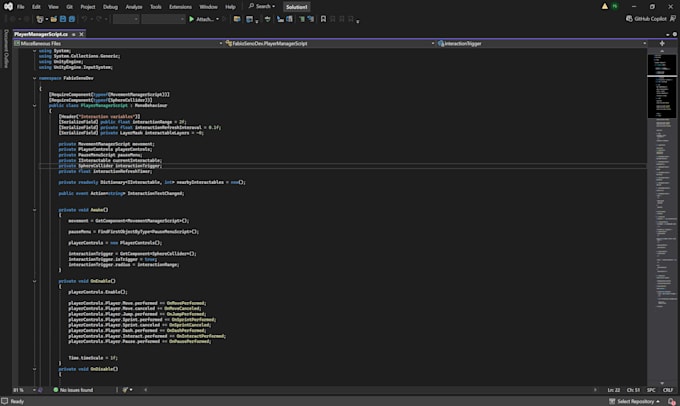Open the solution configurations combo box
This screenshot has width=680, height=406.
coord(126,19)
